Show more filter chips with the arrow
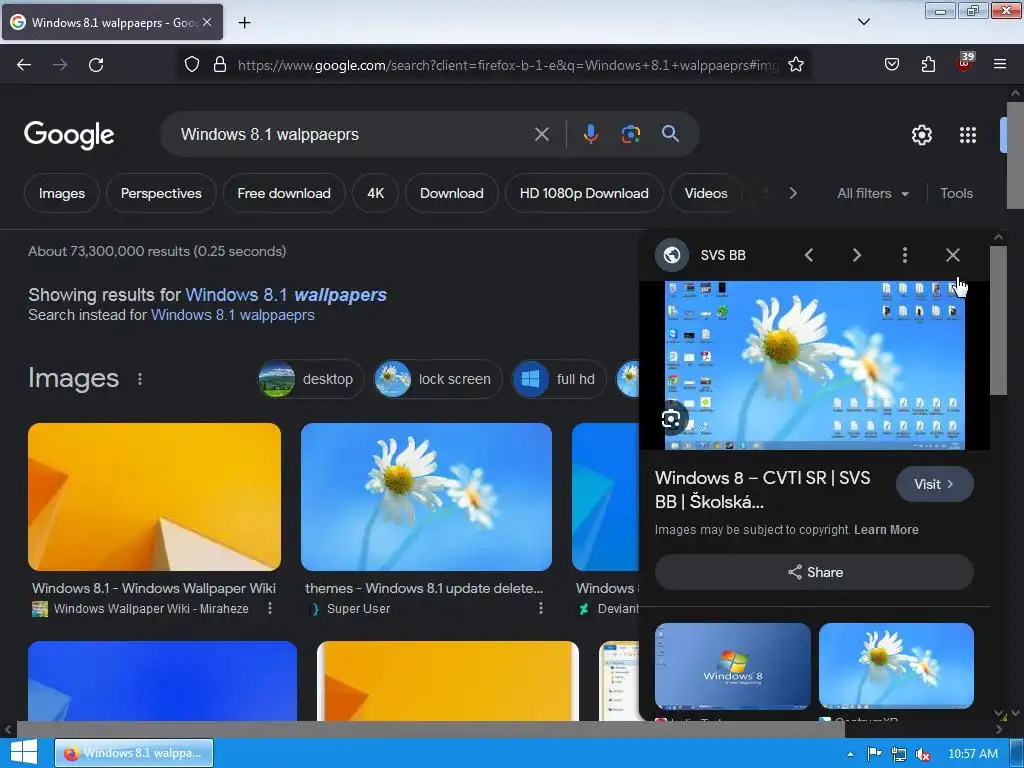 coord(793,193)
